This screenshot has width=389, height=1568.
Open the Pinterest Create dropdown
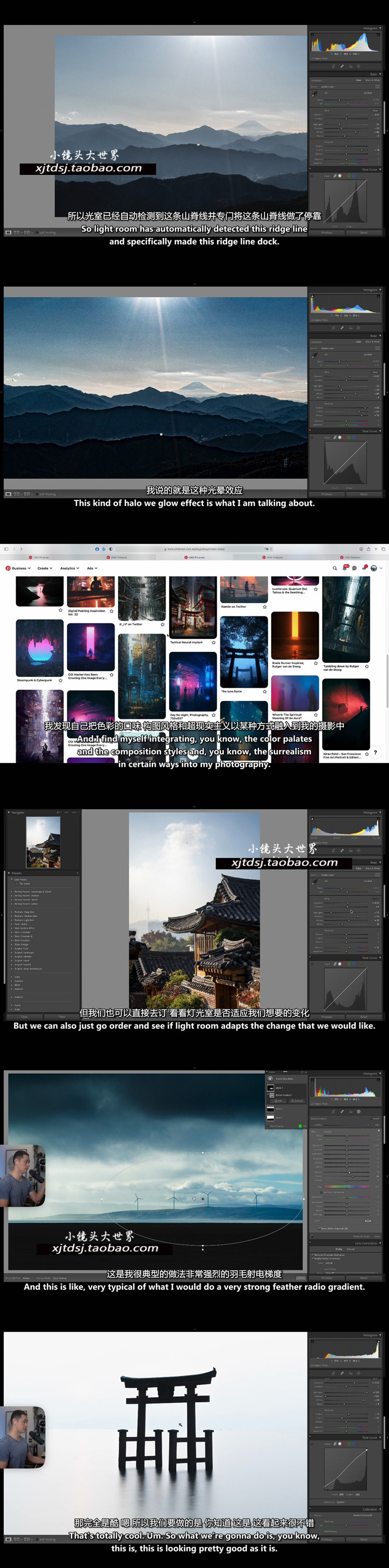click(45, 568)
